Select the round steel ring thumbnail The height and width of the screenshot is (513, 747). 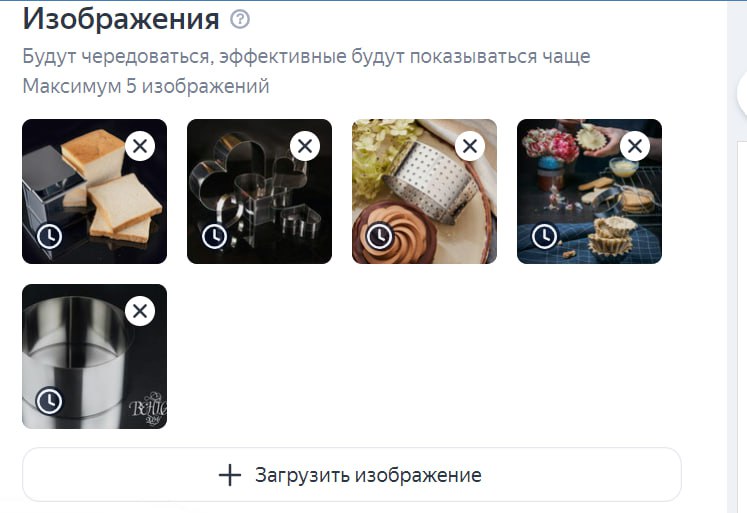pos(94,356)
